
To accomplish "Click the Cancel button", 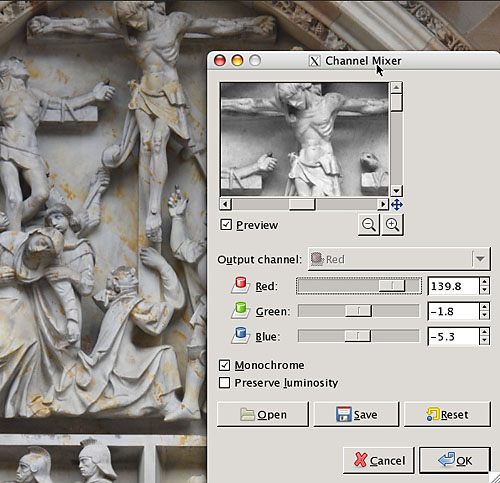I will pos(379,460).
